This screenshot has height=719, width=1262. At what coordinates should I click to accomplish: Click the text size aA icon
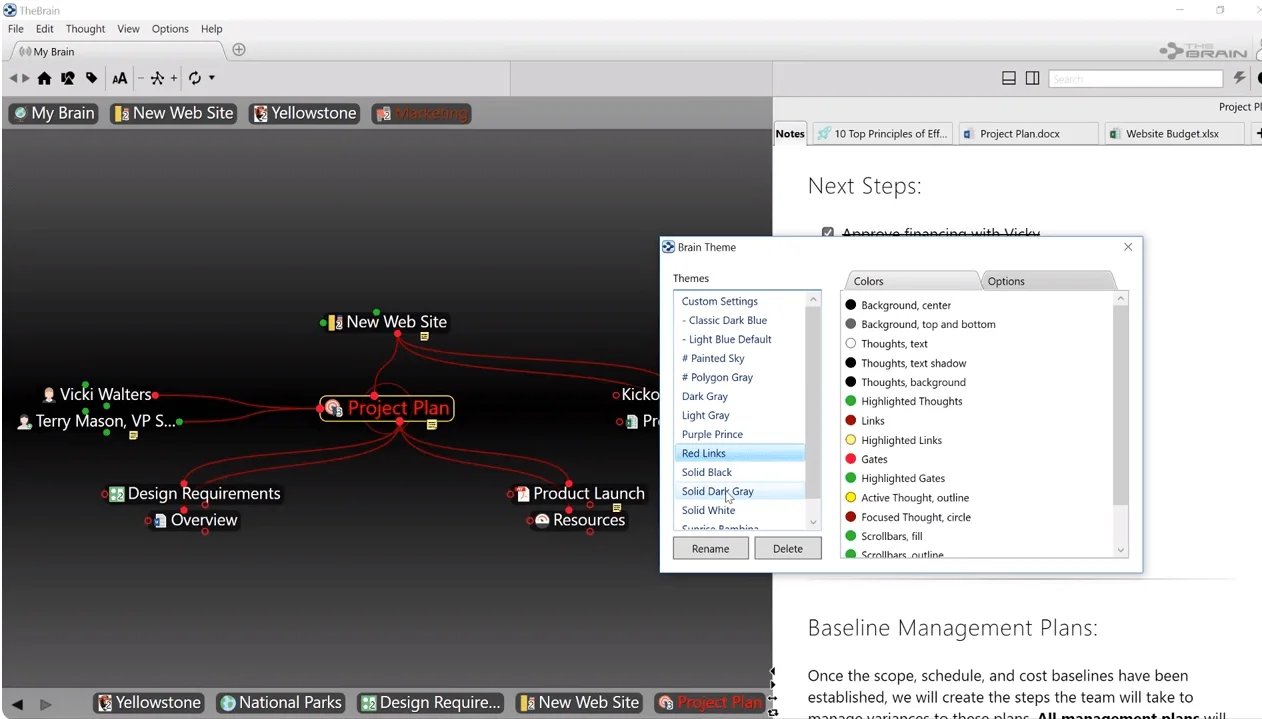click(x=120, y=78)
